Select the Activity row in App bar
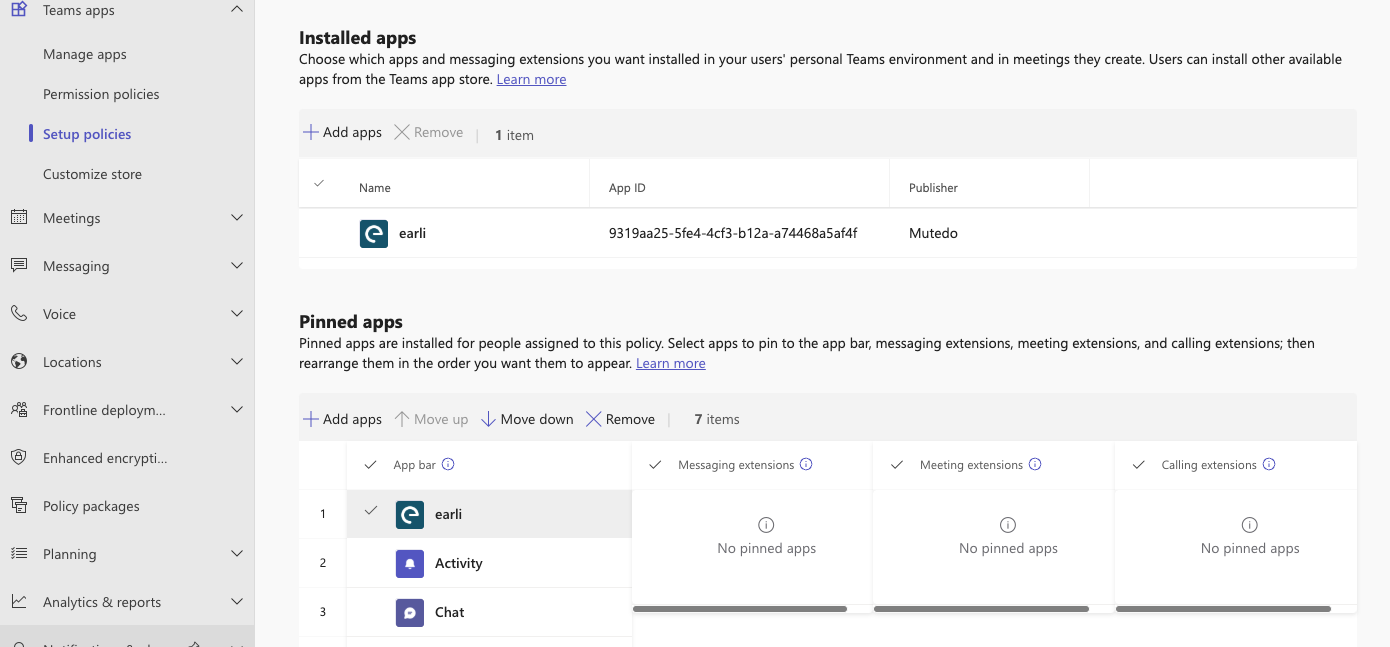Image resolution: width=1390 pixels, height=647 pixels. point(489,563)
